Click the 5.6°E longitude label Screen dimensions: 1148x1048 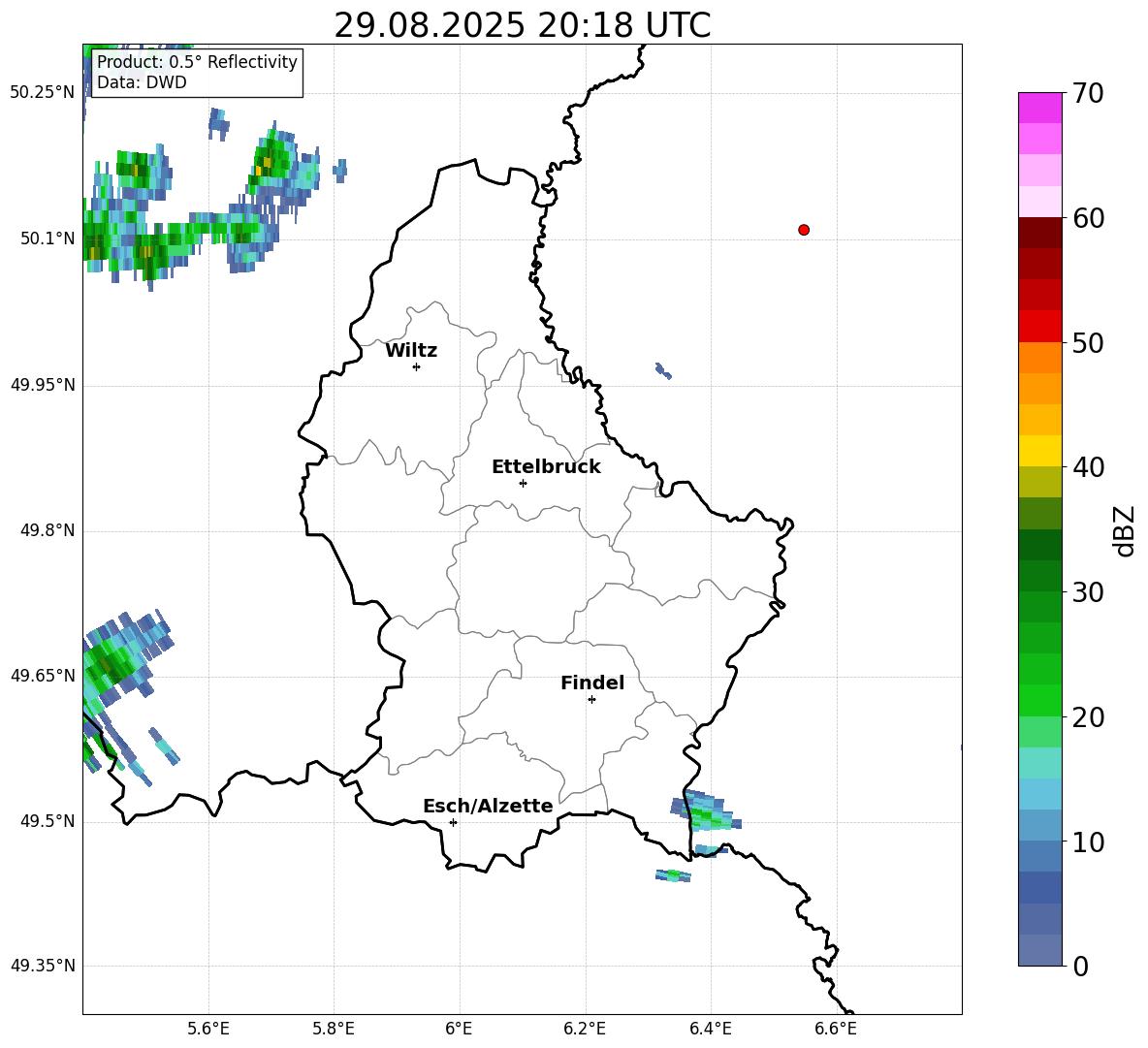tap(207, 1029)
